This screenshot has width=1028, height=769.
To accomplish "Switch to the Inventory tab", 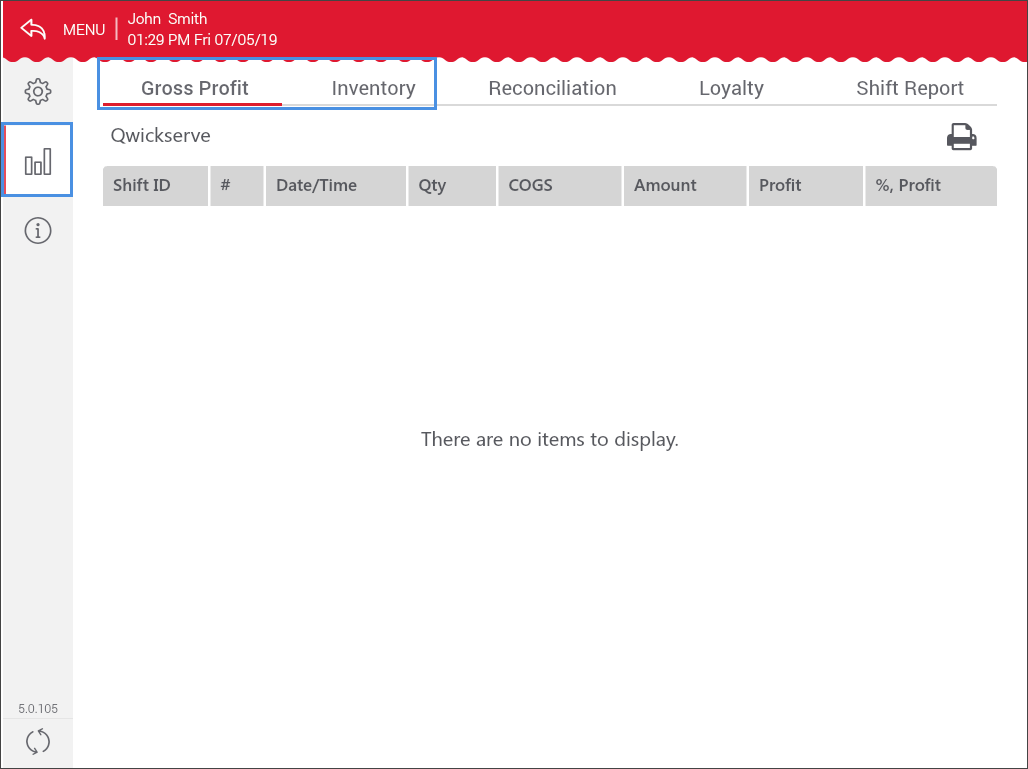I will click(373, 88).
